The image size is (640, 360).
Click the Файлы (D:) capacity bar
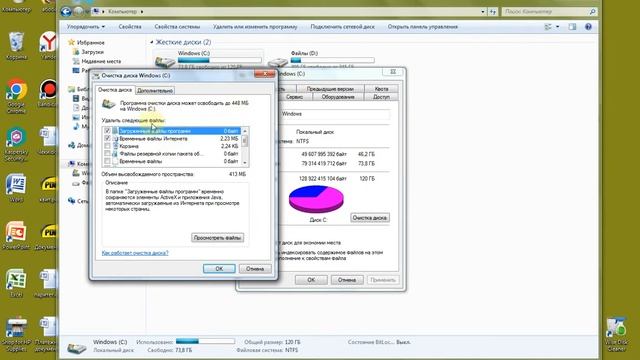coord(332,60)
